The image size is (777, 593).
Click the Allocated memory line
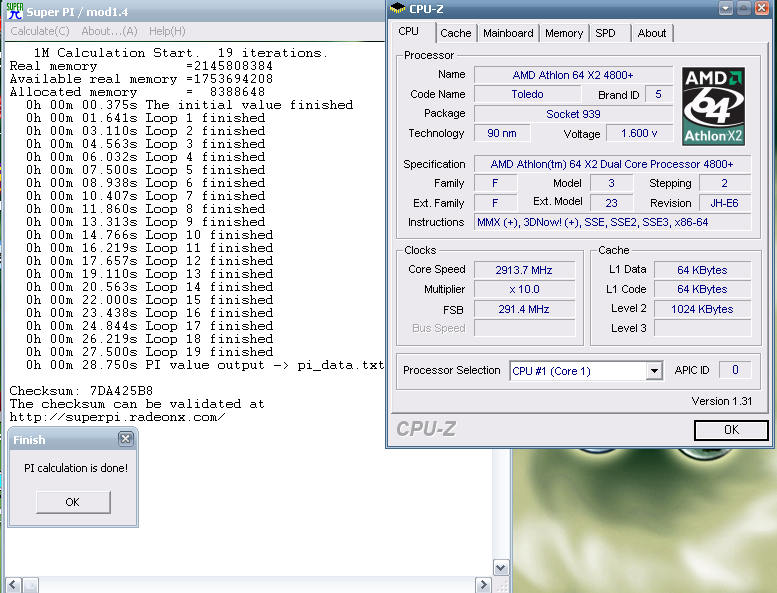point(137,92)
